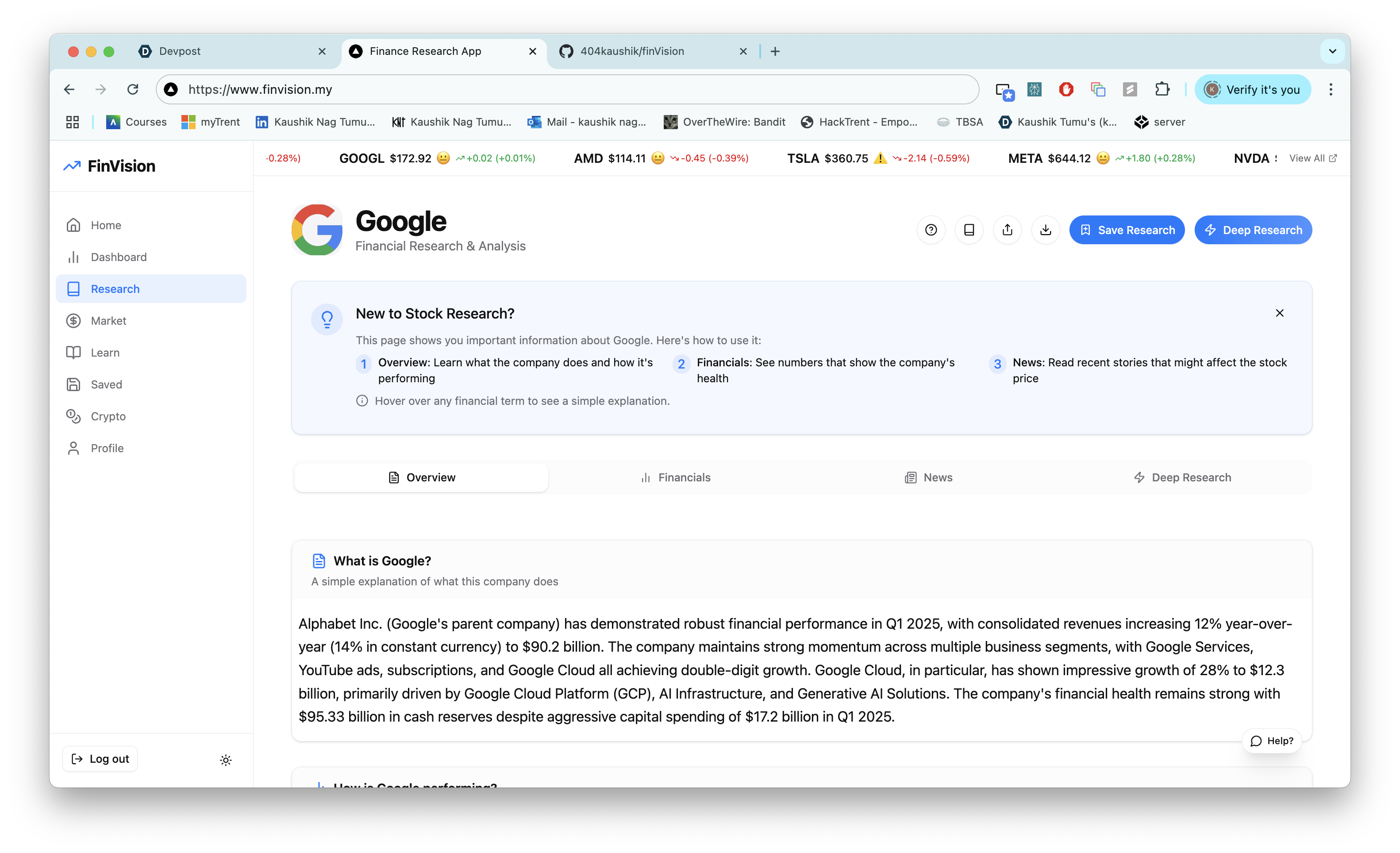1400x853 pixels.
Task: Dismiss the New to Stock Research tip
Action: (1280, 313)
